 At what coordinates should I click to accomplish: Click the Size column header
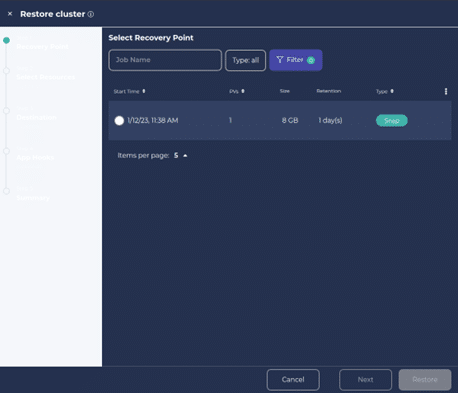click(x=285, y=91)
